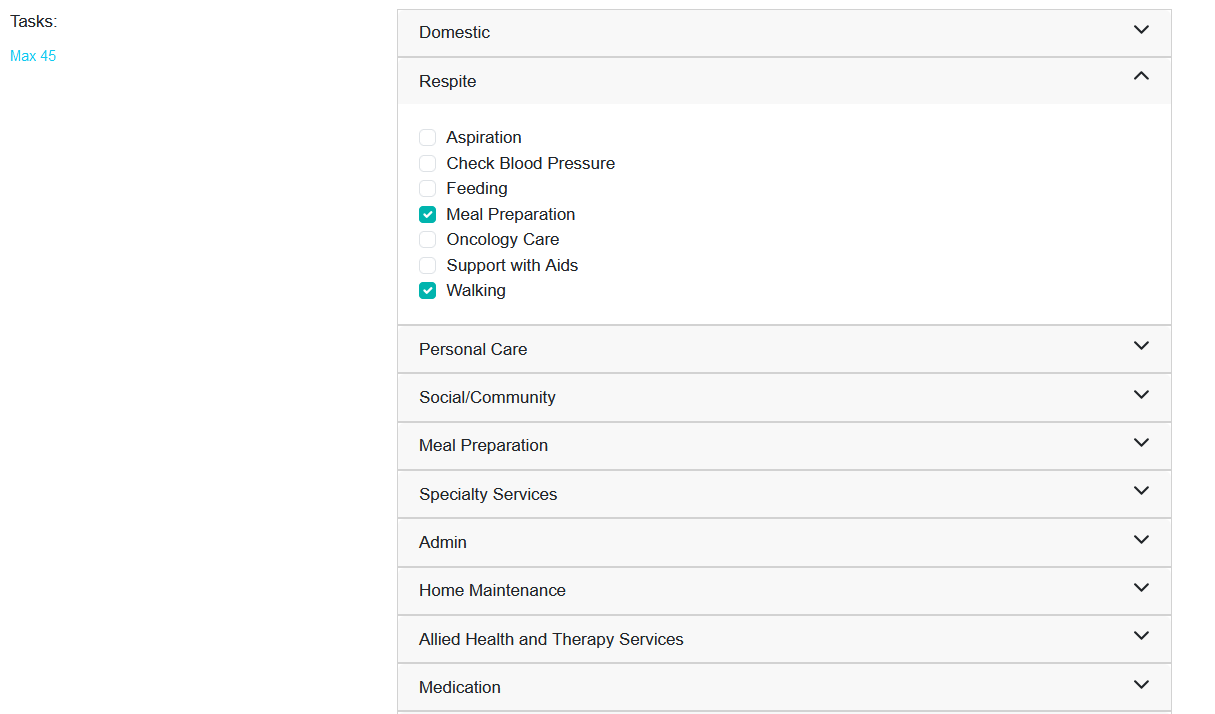
Task: Click the Admin section chevron icon
Action: pos(1141,540)
